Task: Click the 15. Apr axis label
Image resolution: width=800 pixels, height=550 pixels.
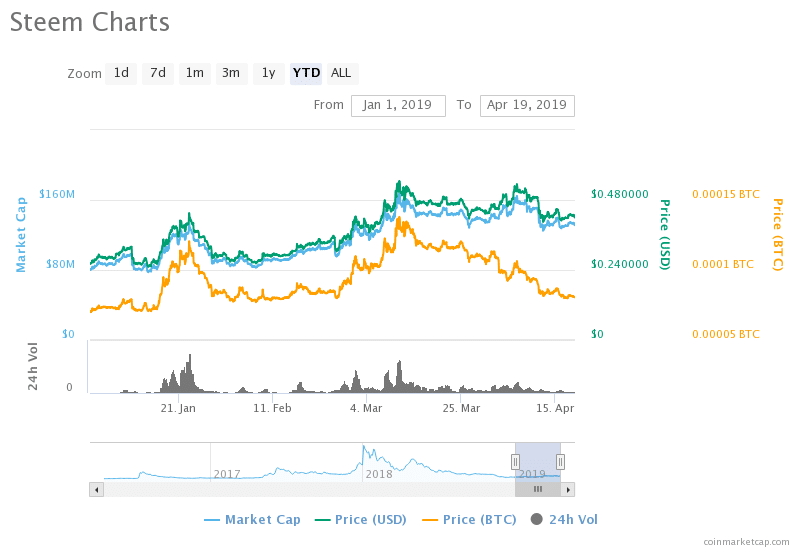Action: click(x=555, y=409)
